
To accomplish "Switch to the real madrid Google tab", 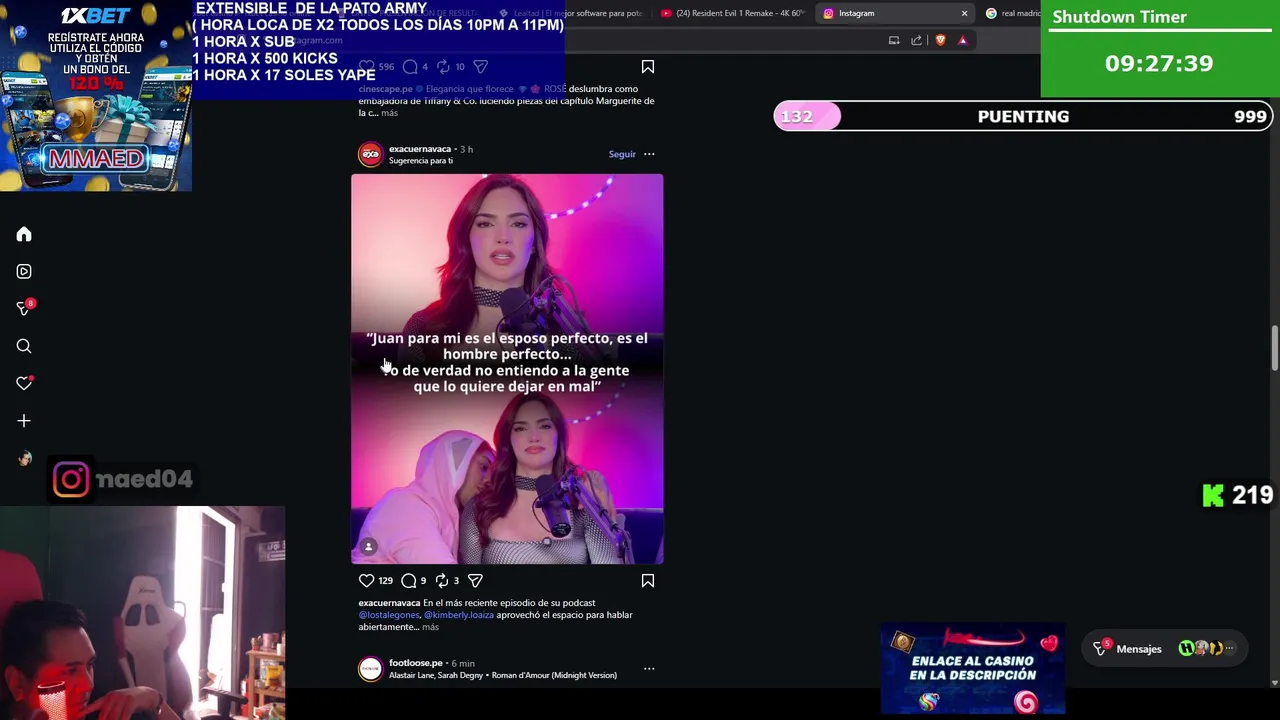I will 1012,13.
